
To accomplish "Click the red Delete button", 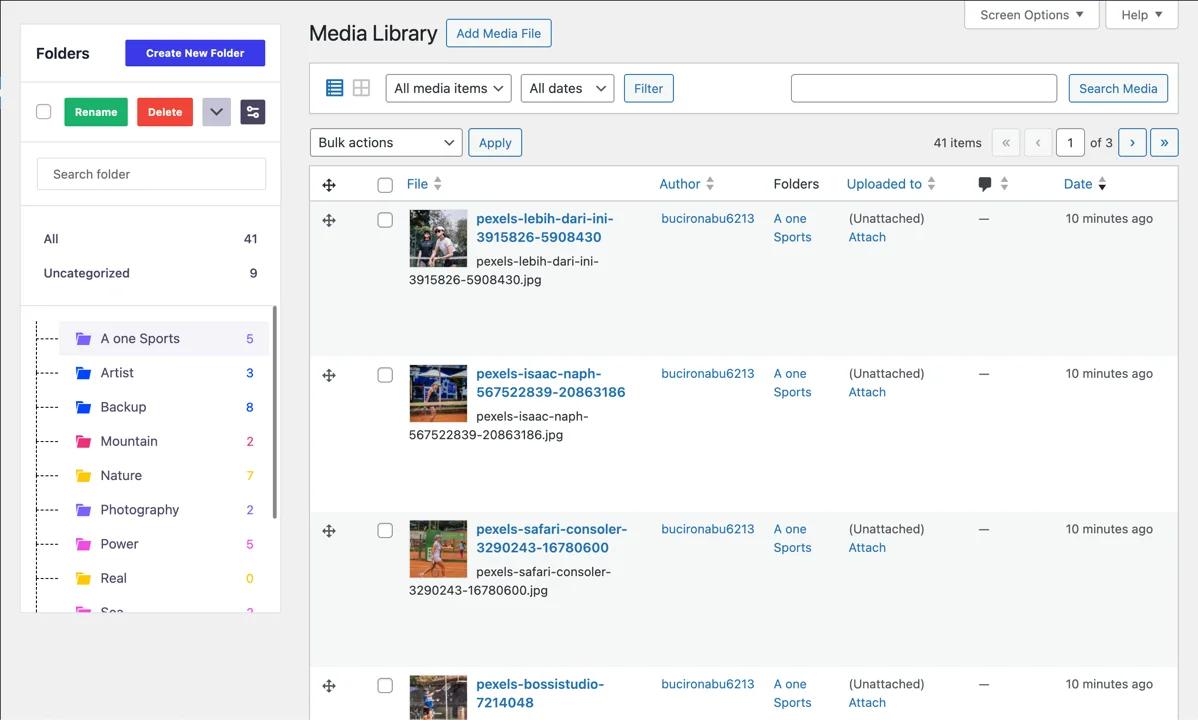I will click(165, 112).
